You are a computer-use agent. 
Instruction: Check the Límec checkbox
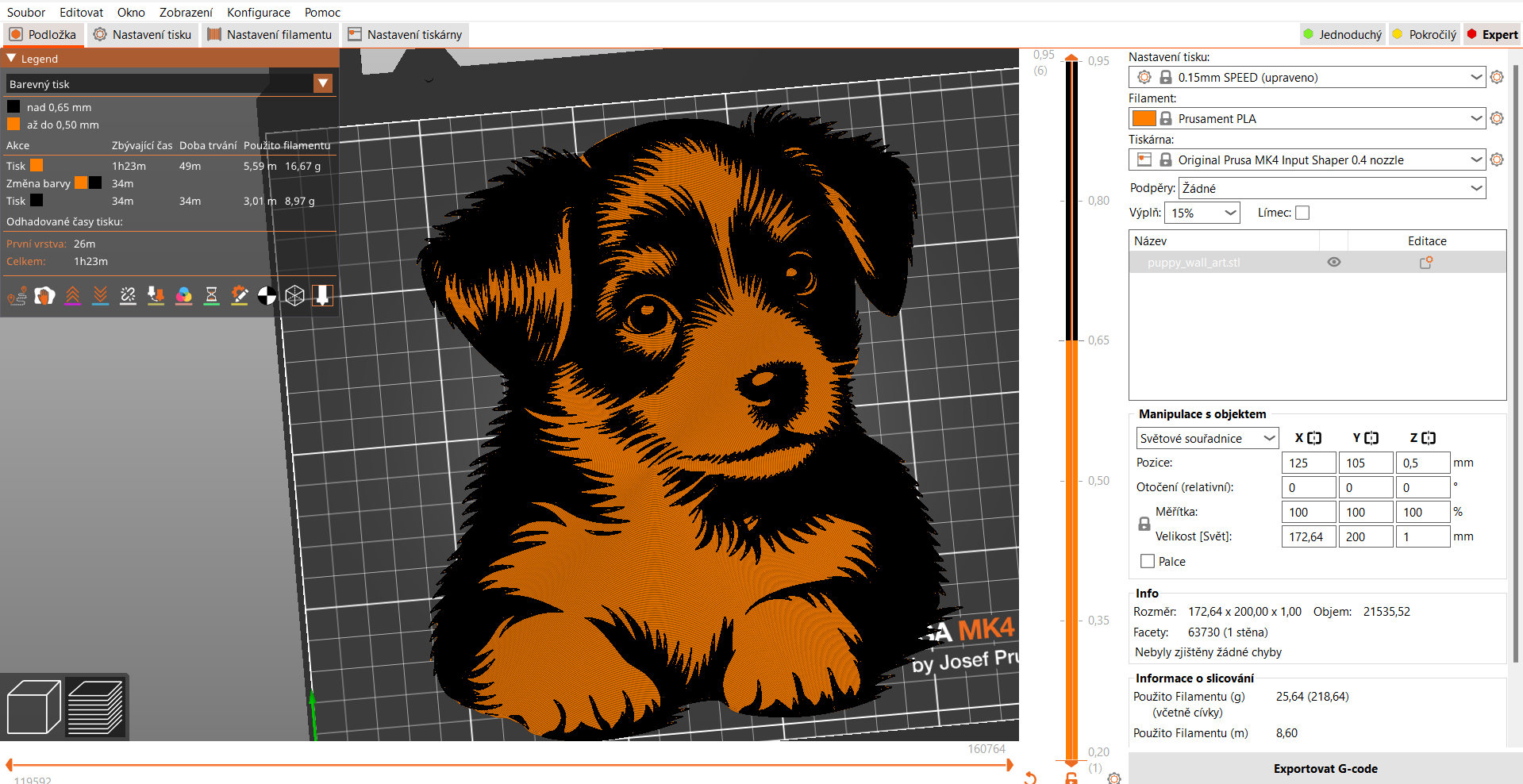[1303, 213]
